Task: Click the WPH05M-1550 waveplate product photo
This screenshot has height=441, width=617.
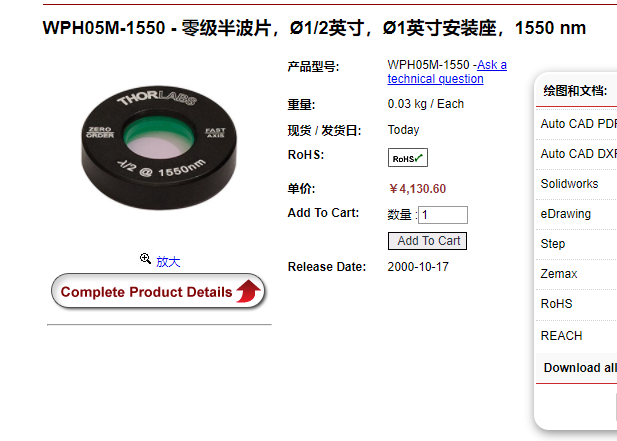Action: (x=159, y=148)
